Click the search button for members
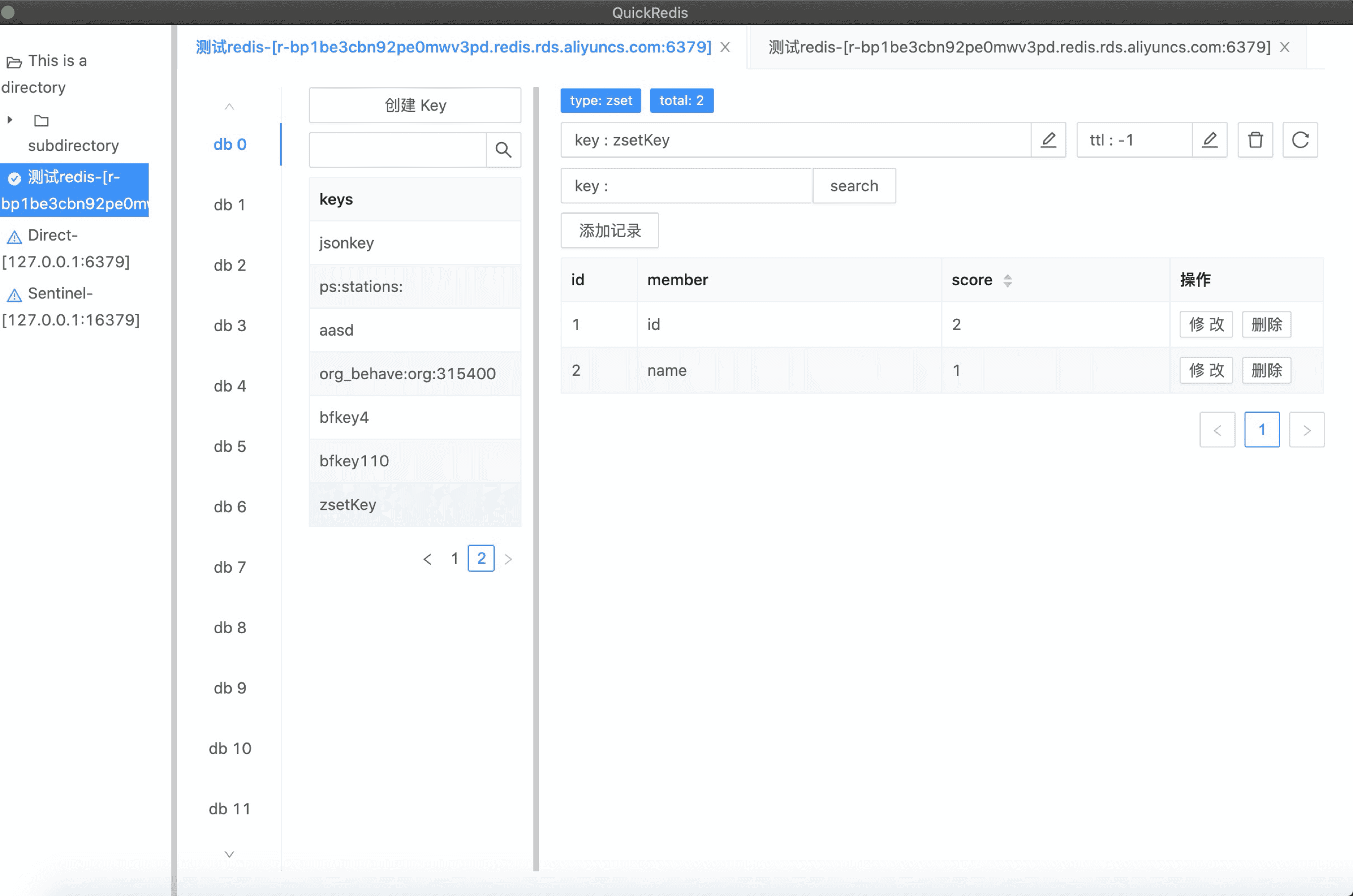 (x=854, y=186)
